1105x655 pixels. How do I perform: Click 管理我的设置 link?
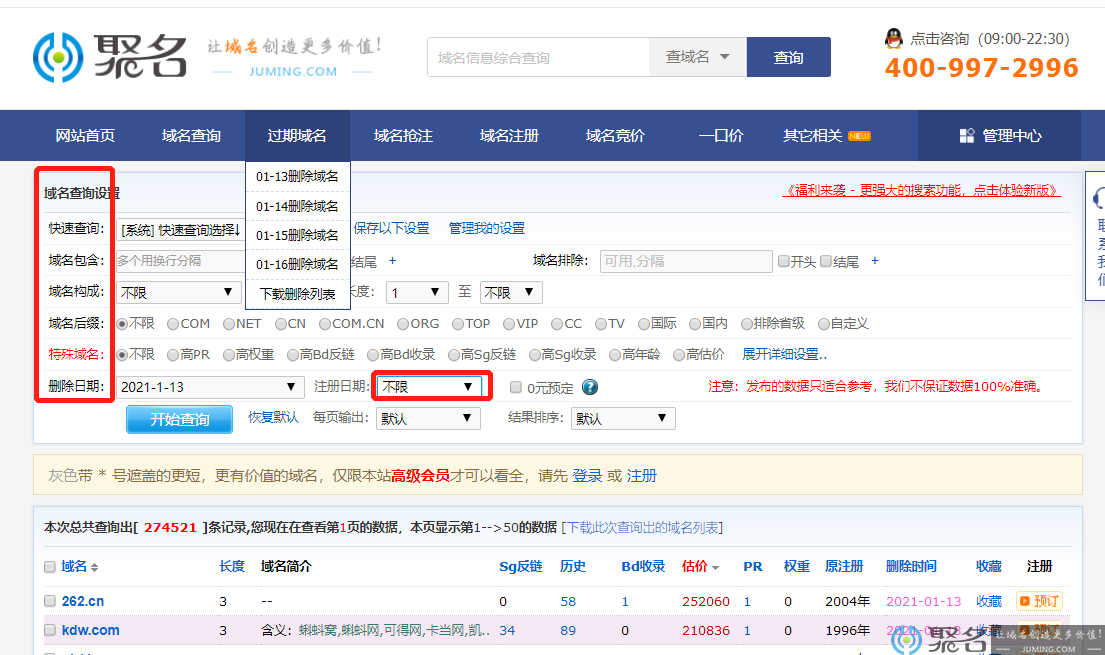pyautogui.click(x=487, y=228)
